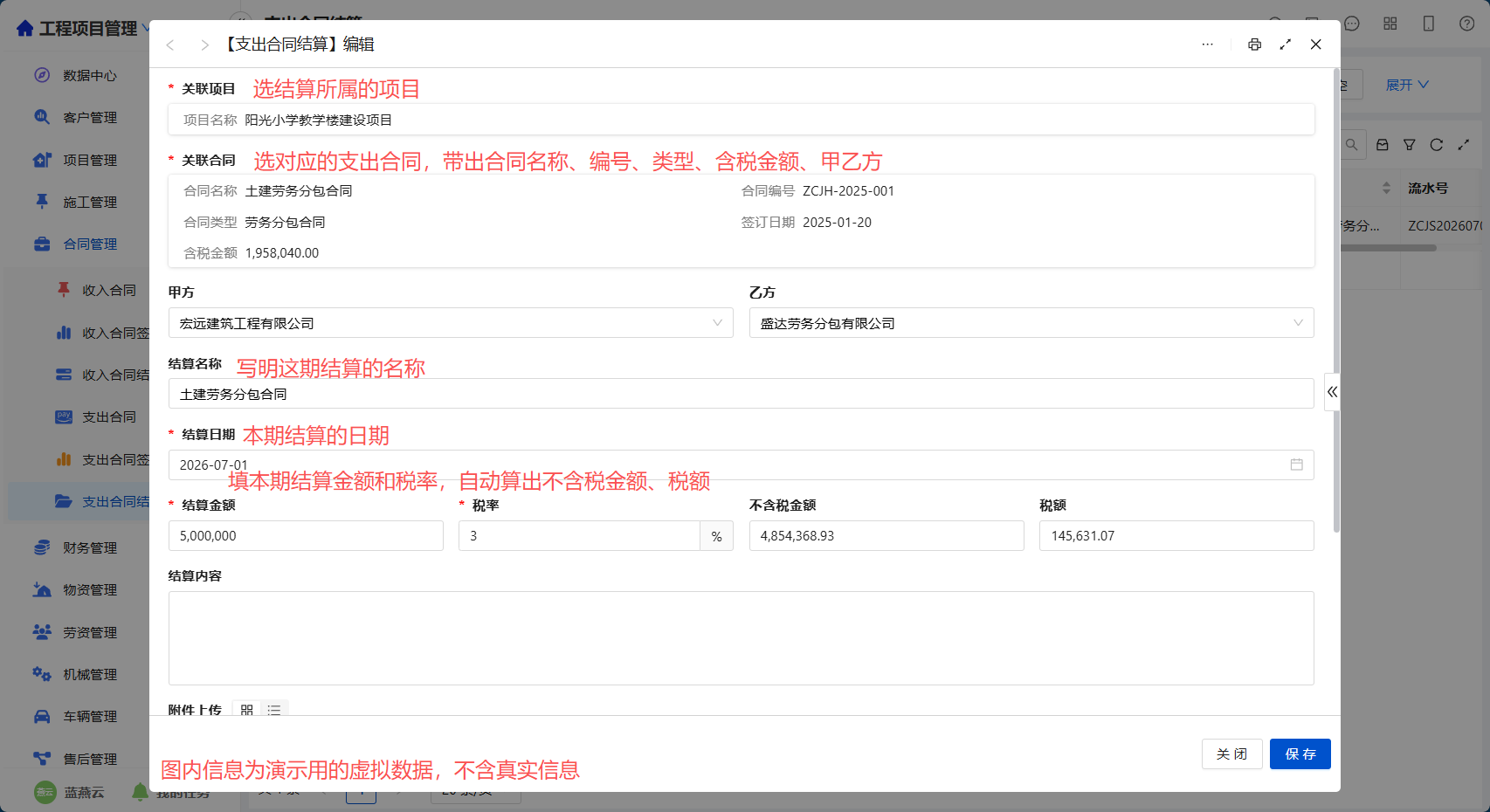Click the apps grid icon in top bar
Screen dimensions: 1490x812
coord(1390,24)
